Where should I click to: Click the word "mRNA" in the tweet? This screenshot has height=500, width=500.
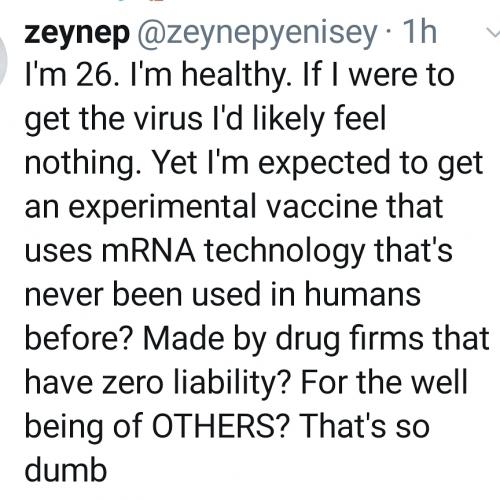pyautogui.click(x=148, y=250)
